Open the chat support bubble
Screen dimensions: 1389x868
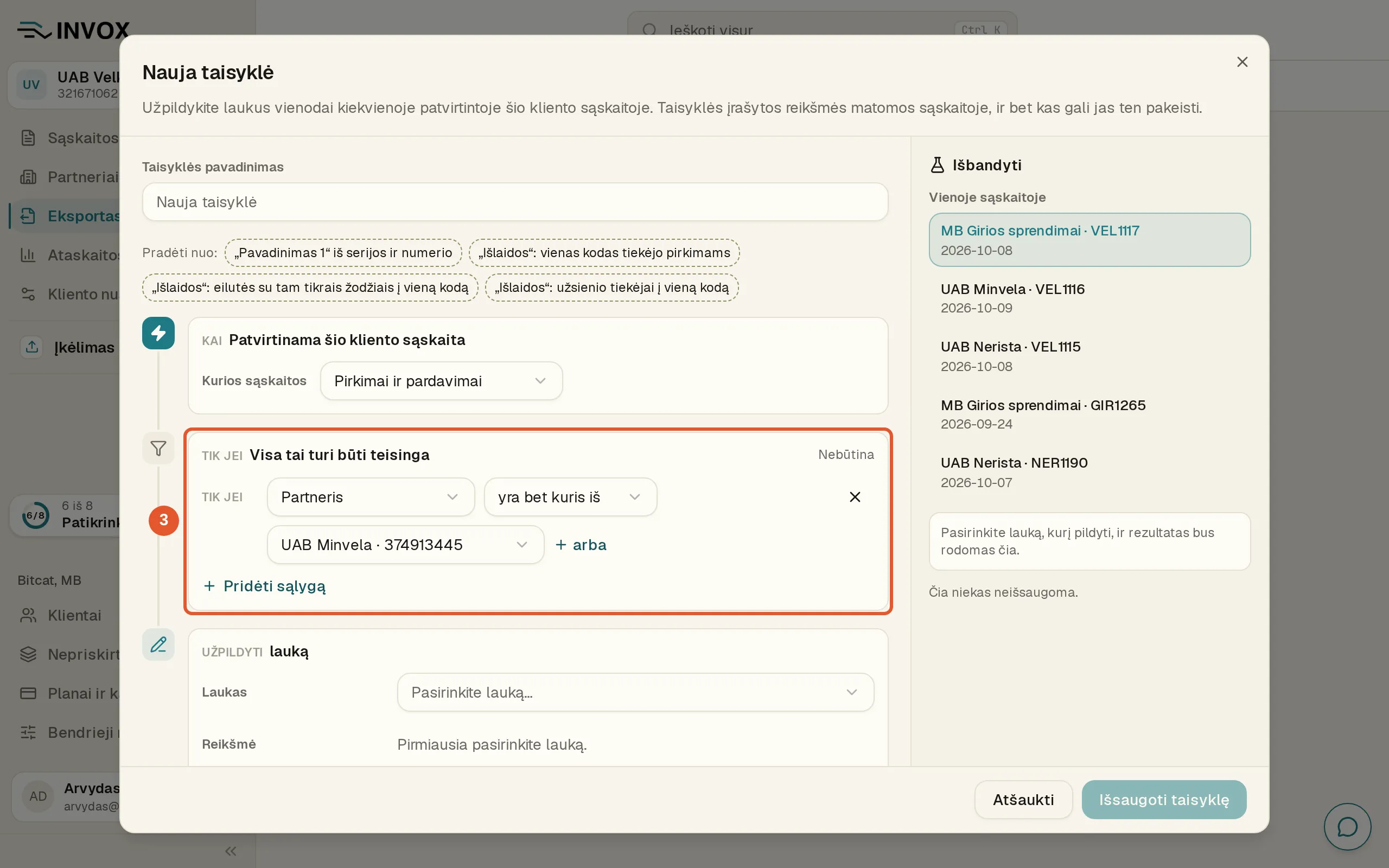click(1347, 827)
